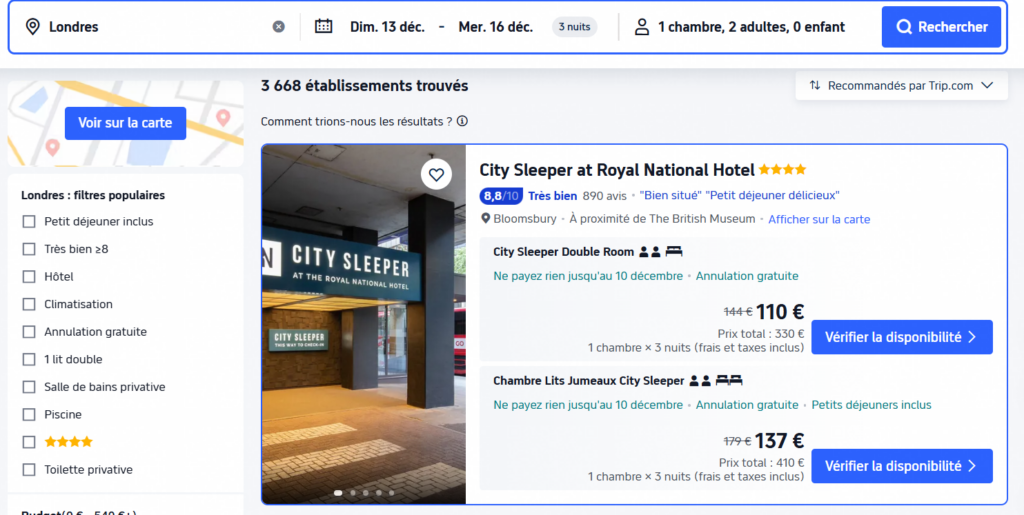The image size is (1024, 515).
Task: Open check-out date 'Mer. 16 déc.'
Action: click(x=496, y=27)
